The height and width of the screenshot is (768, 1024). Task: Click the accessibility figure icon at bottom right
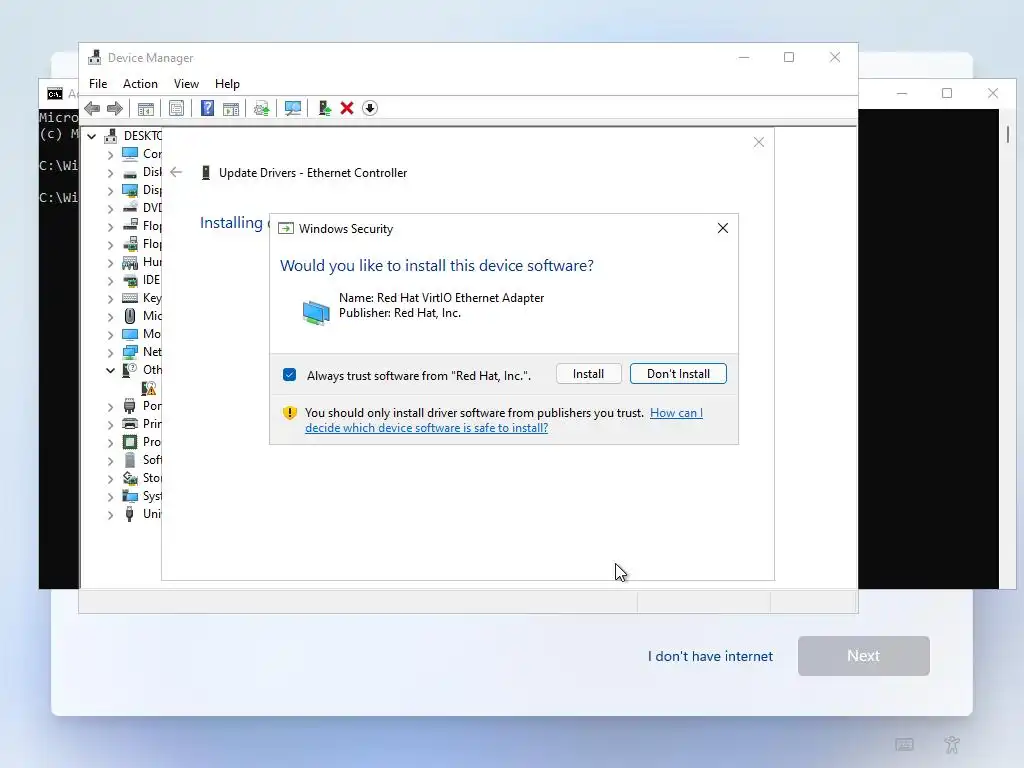[952, 744]
